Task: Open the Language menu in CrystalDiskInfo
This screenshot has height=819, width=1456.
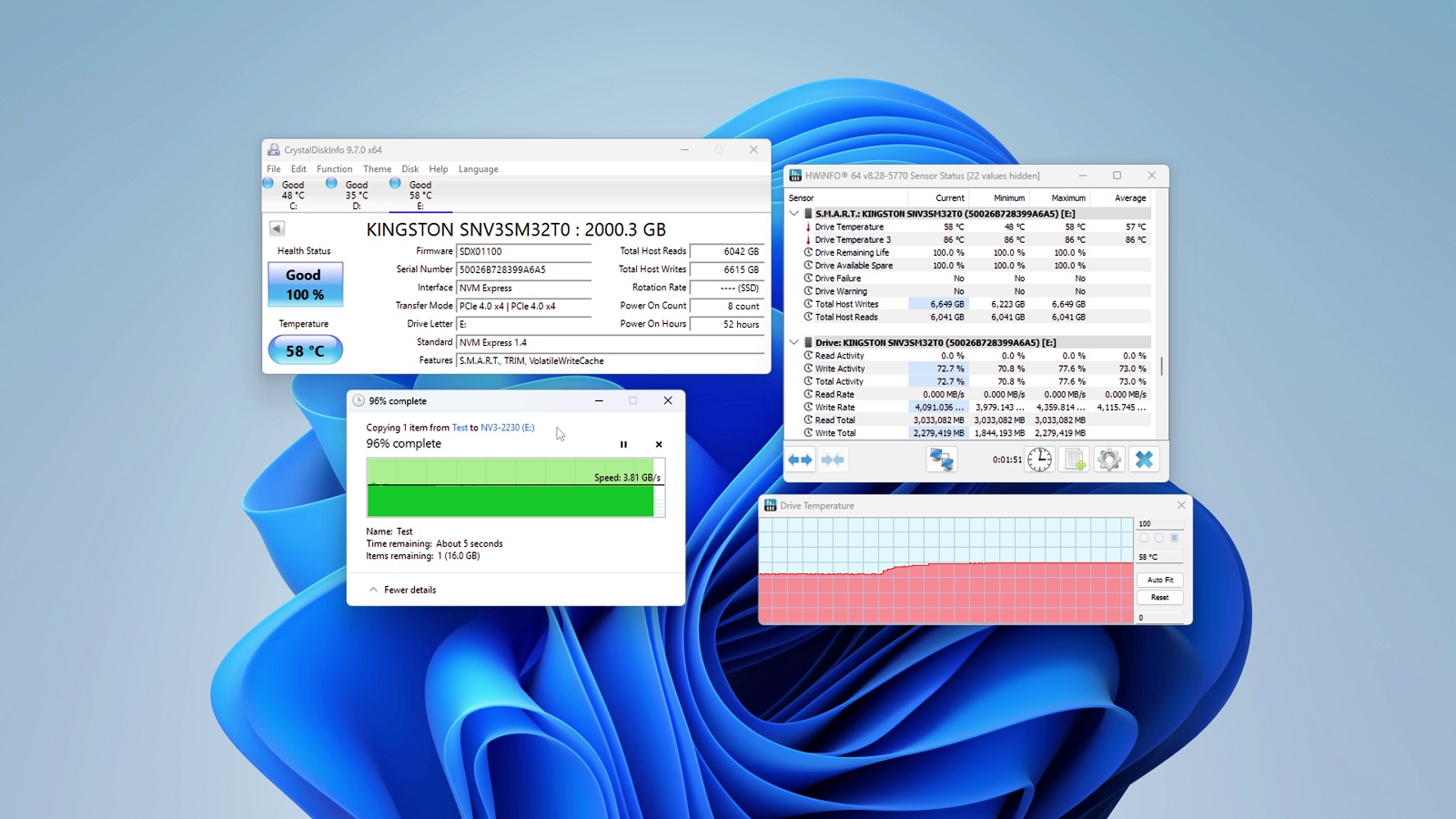Action: 479,169
